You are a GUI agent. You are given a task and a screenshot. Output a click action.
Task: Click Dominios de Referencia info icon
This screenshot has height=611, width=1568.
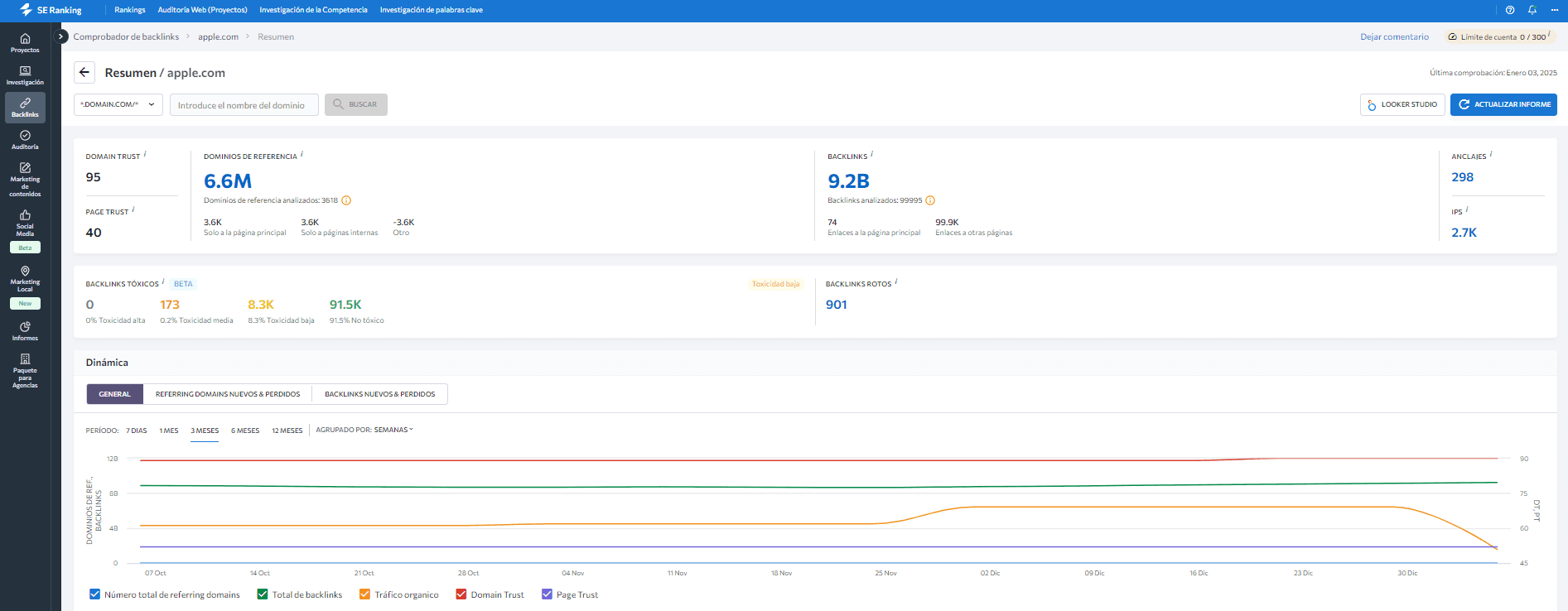pos(302,153)
